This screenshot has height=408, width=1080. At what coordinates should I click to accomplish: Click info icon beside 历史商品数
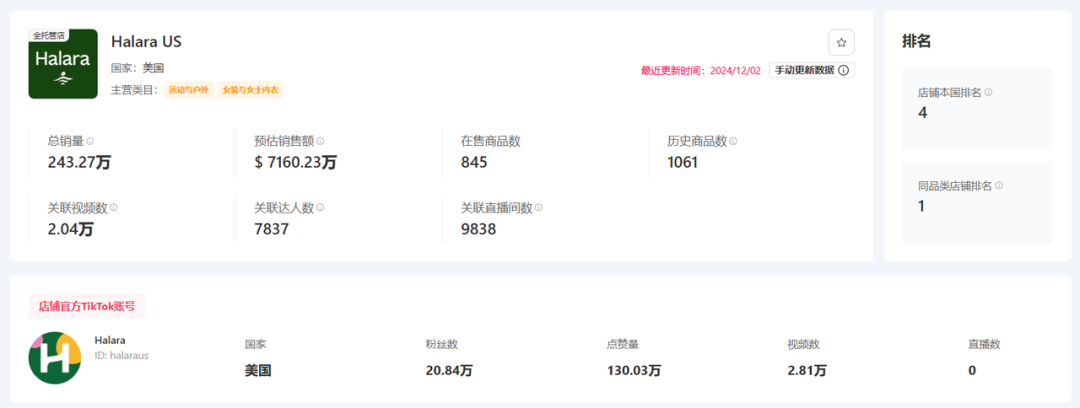pyautogui.click(x=733, y=142)
